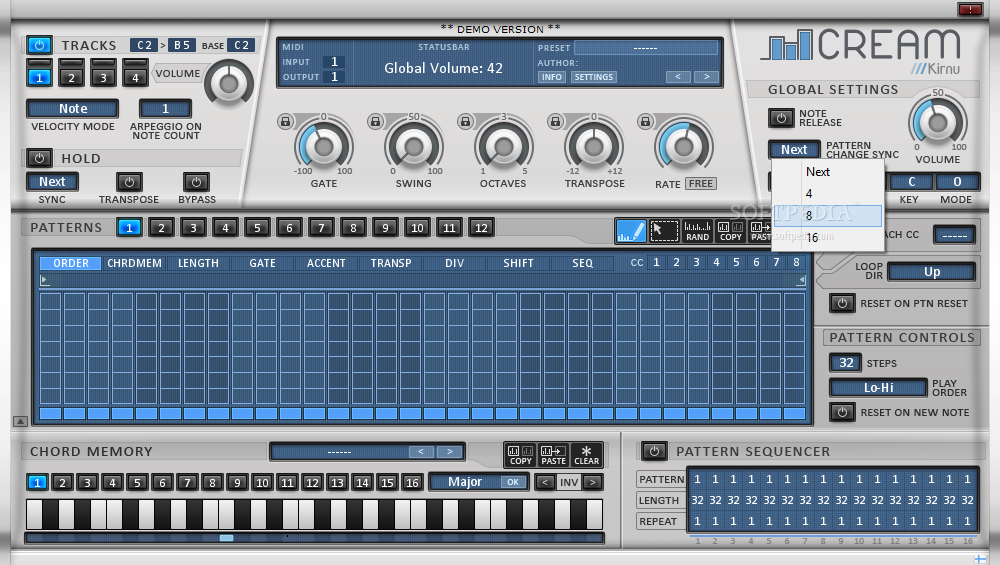This screenshot has width=1000, height=565.
Task: Open LOOP DIR Up dropdown
Action: click(932, 272)
